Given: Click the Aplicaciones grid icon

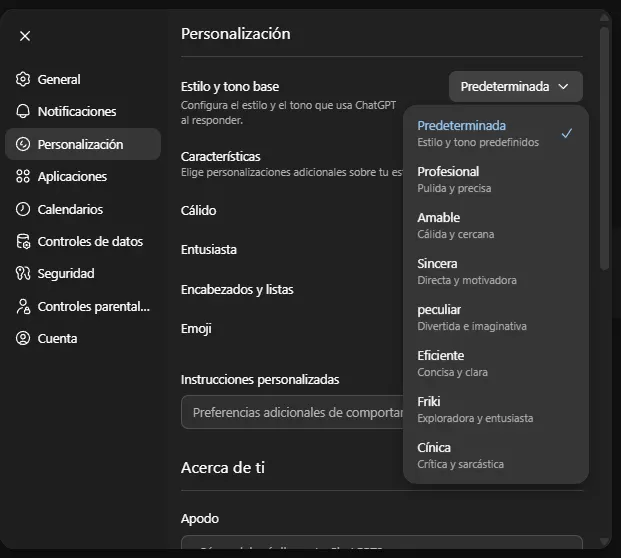Looking at the screenshot, I should (23, 176).
